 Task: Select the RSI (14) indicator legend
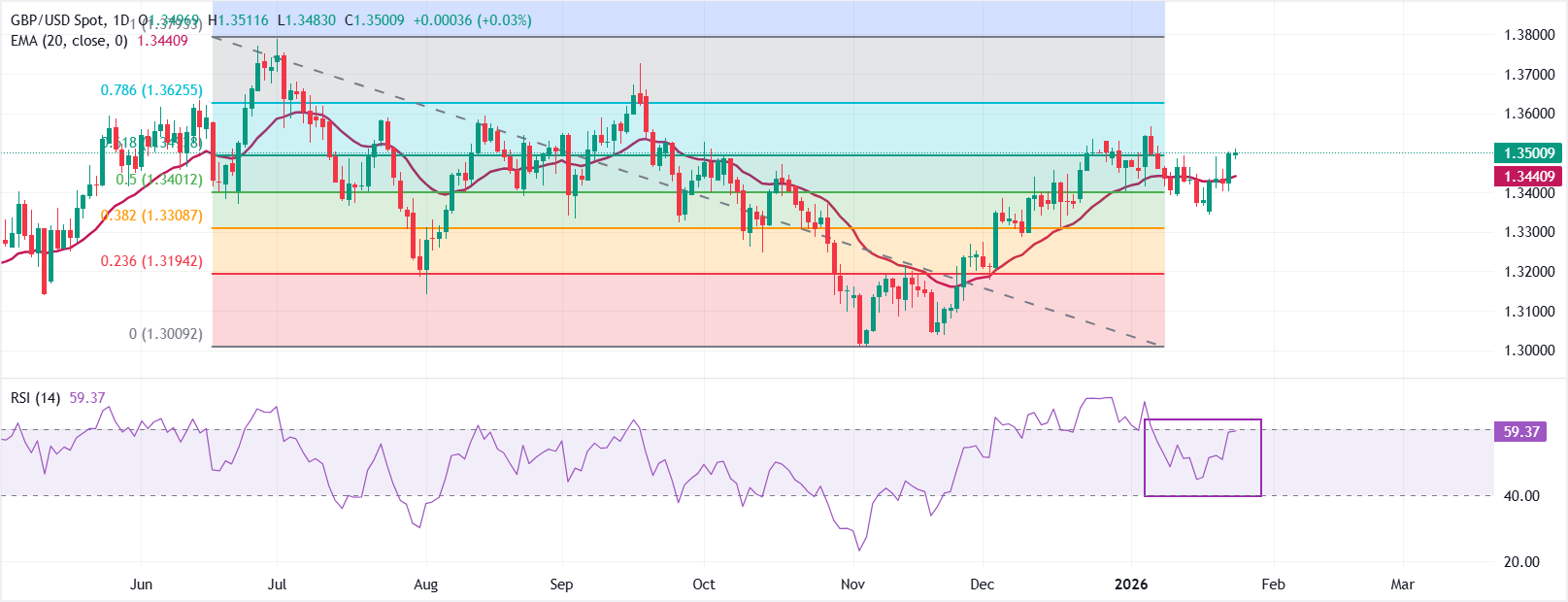[x=36, y=398]
